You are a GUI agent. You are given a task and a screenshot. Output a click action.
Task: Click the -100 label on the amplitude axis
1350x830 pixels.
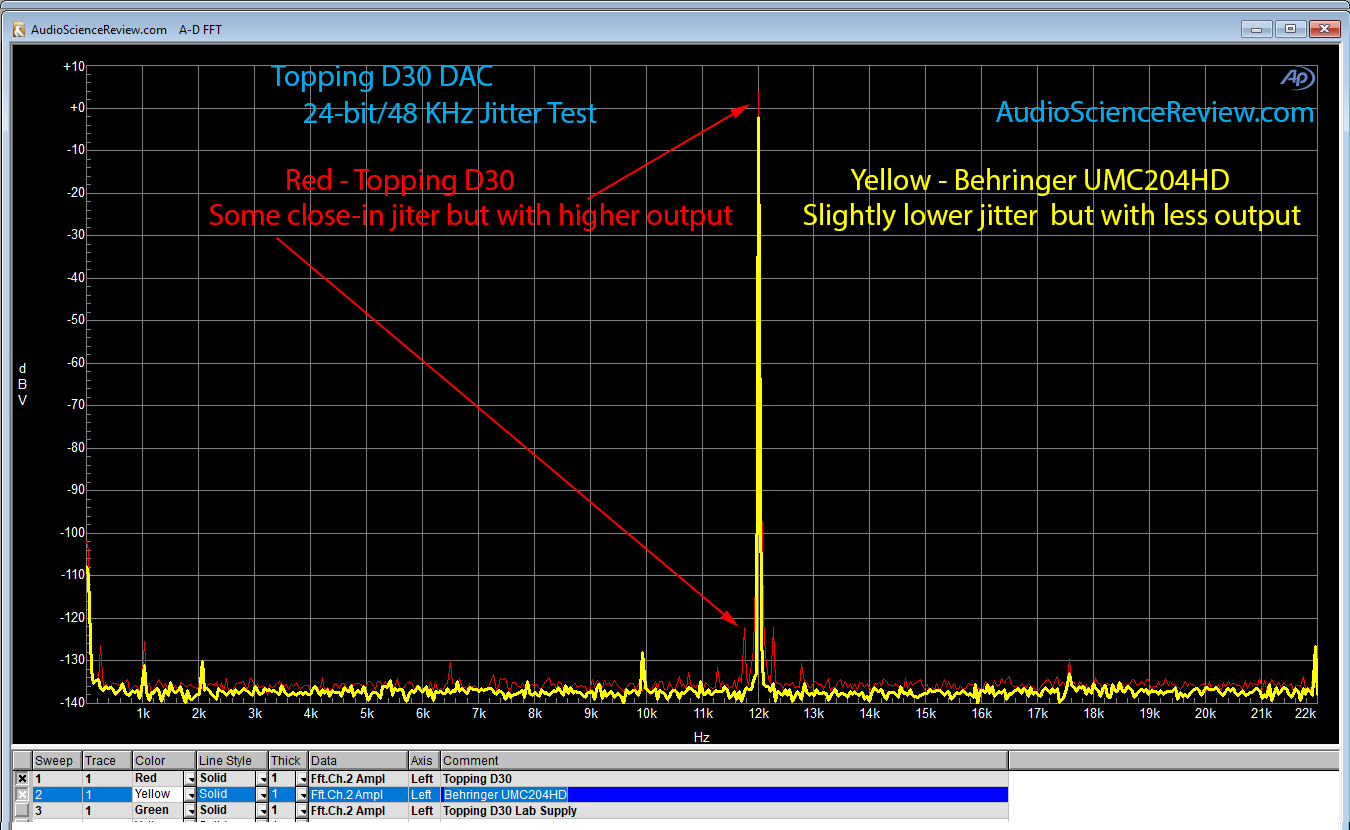click(x=71, y=532)
